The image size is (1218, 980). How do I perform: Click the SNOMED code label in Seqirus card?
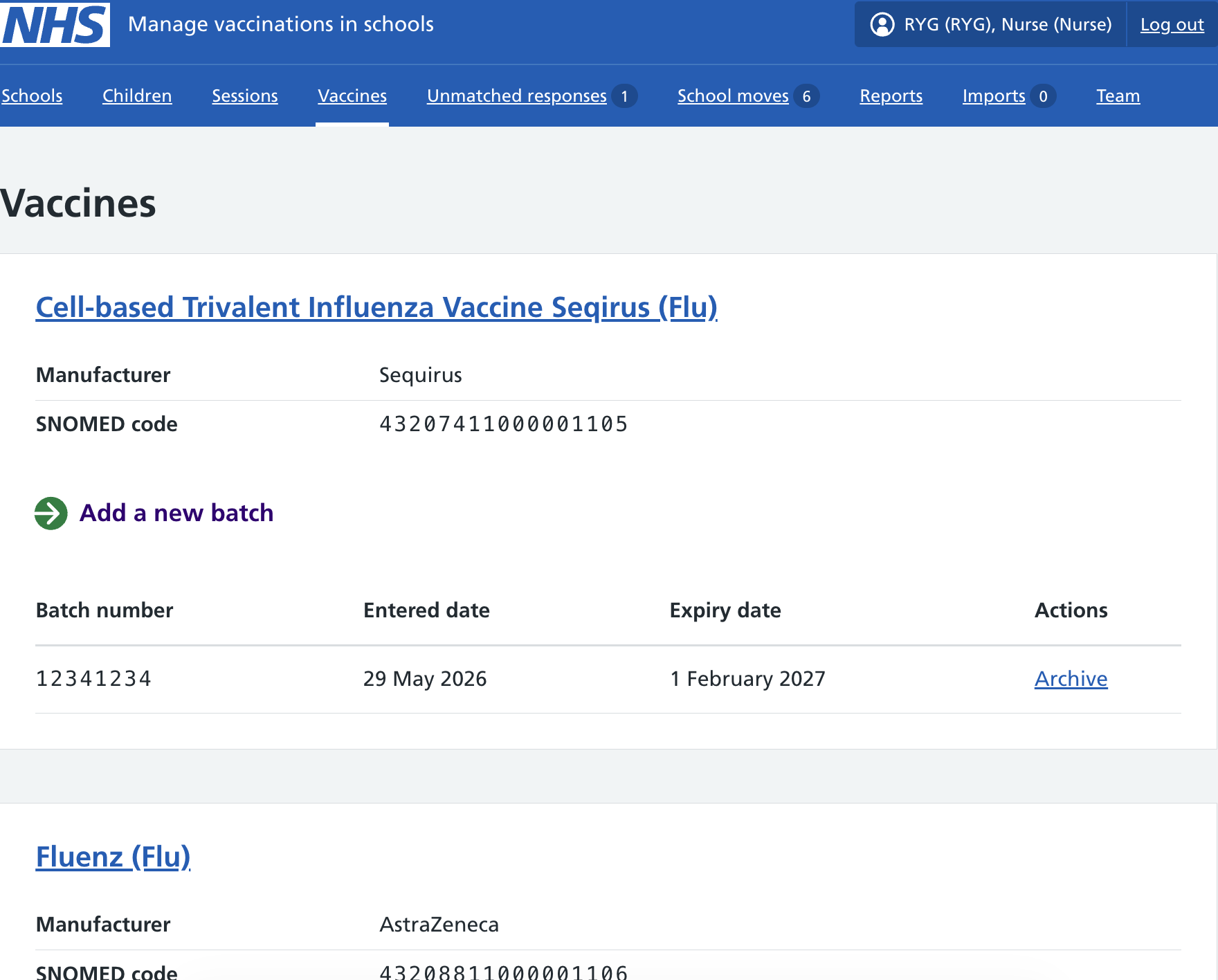click(107, 424)
